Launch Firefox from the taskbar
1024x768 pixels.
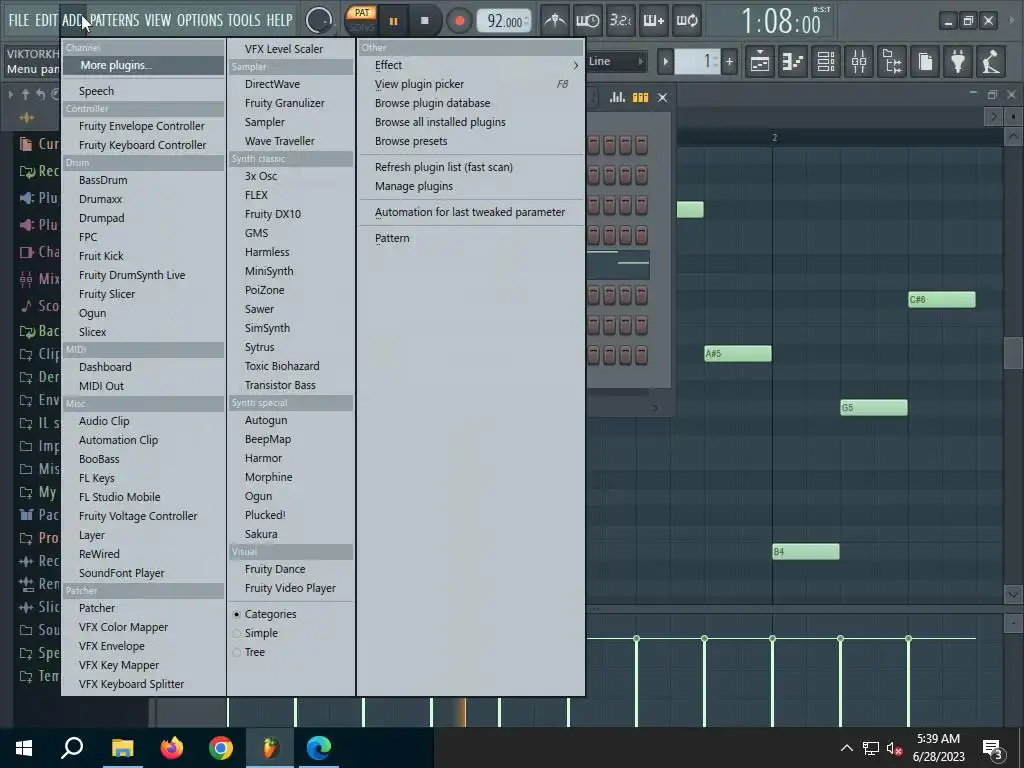(172, 748)
